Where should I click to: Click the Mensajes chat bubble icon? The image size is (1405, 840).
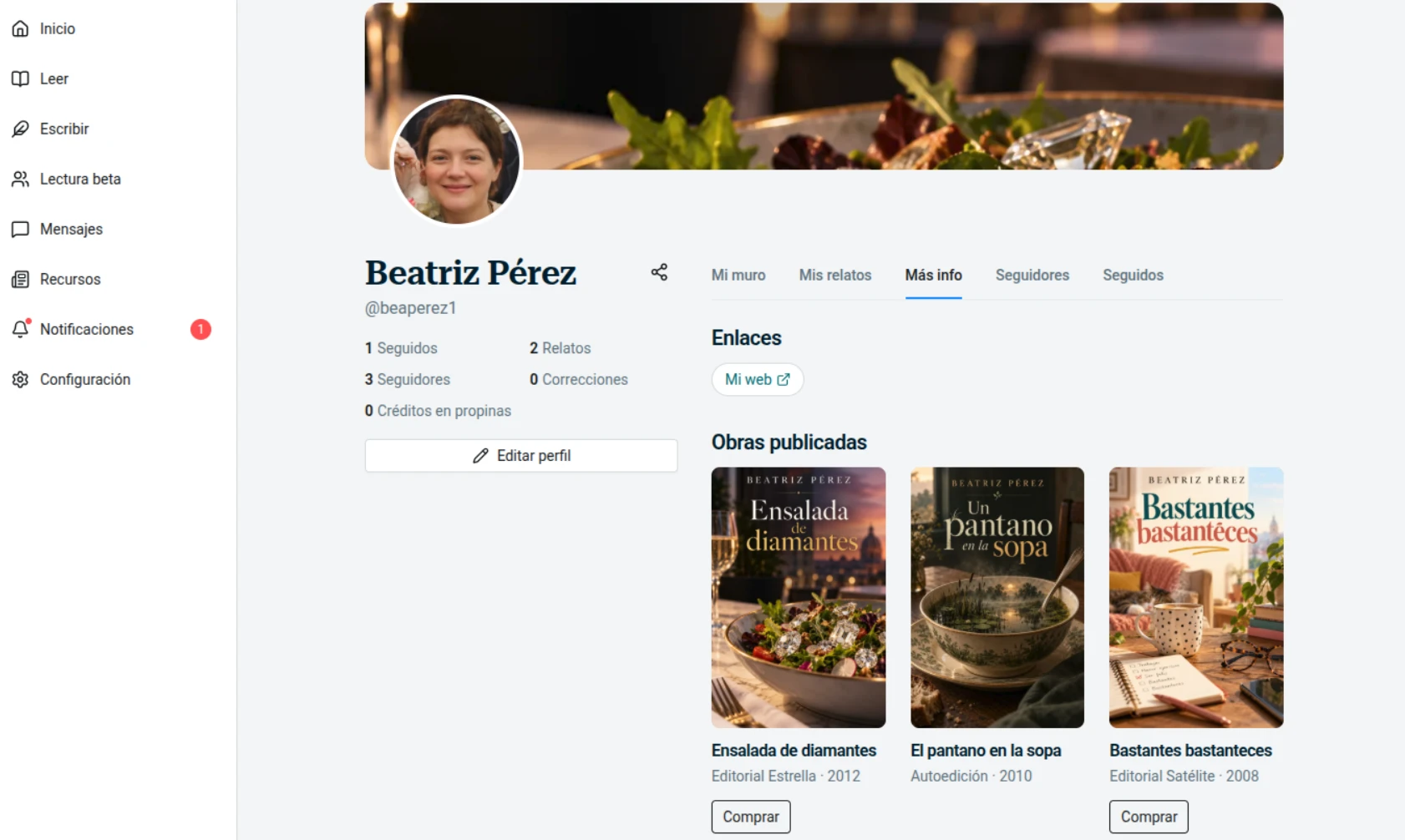tap(20, 229)
